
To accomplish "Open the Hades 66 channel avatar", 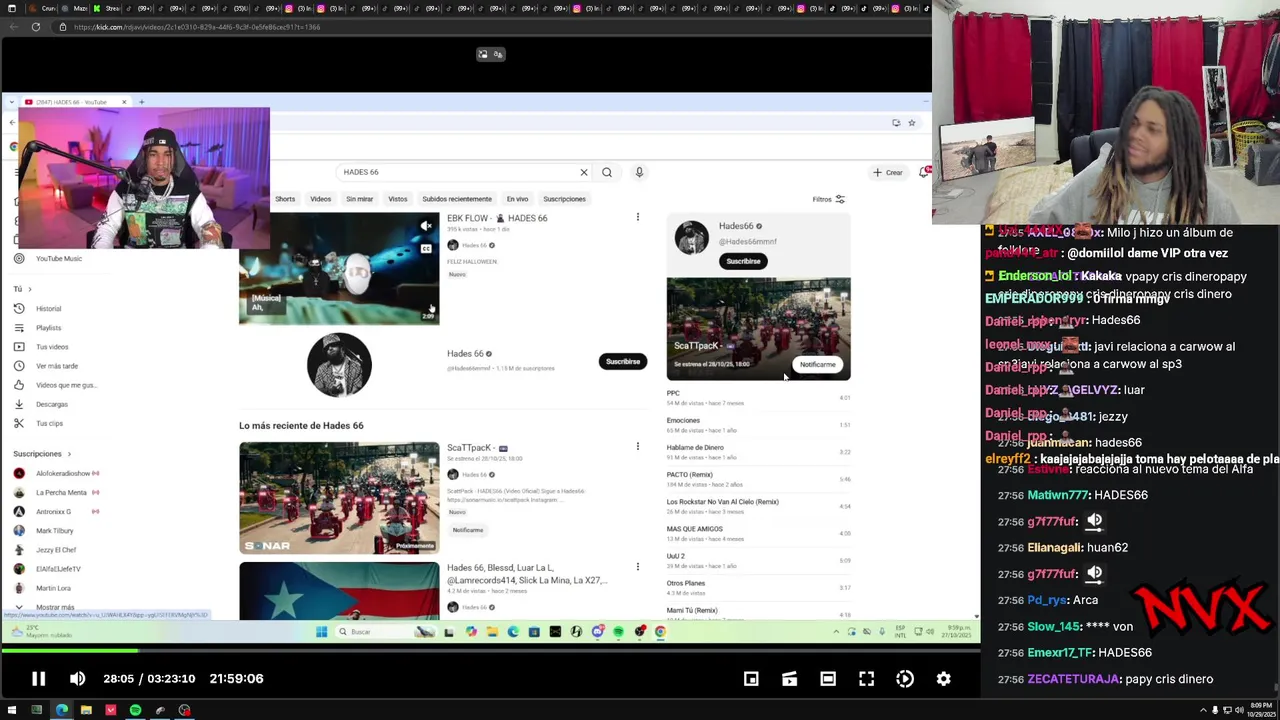I will coord(339,364).
